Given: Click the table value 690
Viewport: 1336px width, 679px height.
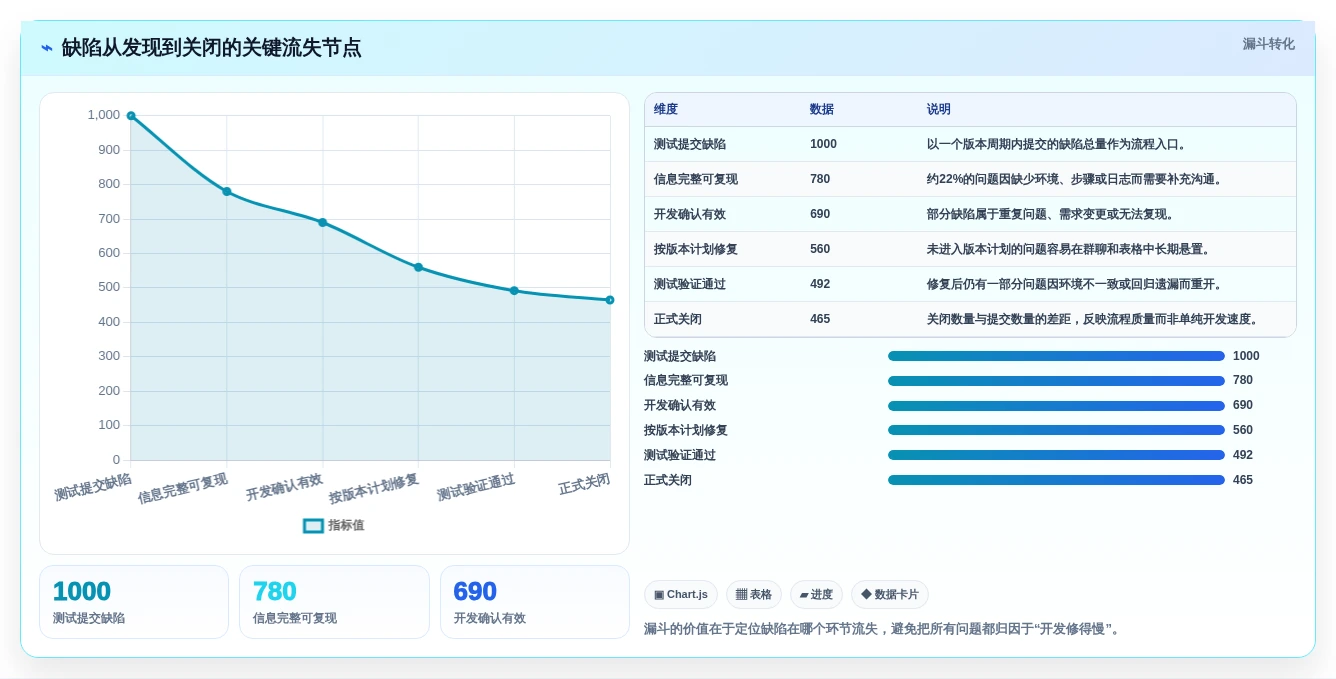Looking at the screenshot, I should (820, 214).
